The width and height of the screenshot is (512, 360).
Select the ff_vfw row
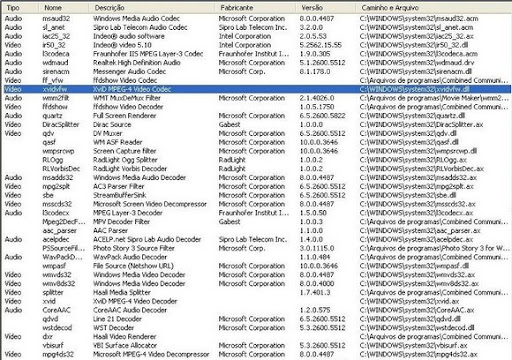[257, 80]
